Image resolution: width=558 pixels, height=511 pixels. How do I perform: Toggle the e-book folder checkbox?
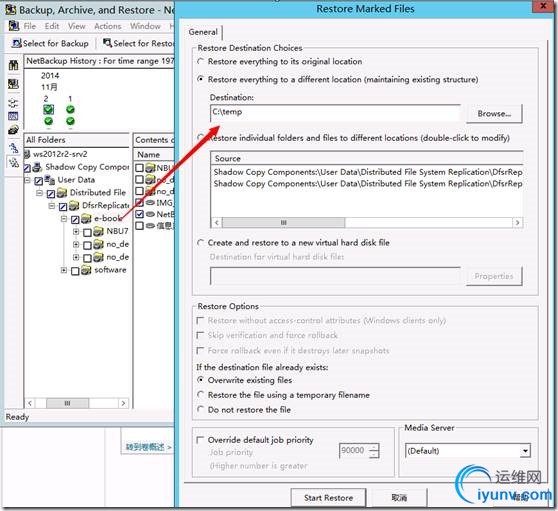(x=75, y=220)
